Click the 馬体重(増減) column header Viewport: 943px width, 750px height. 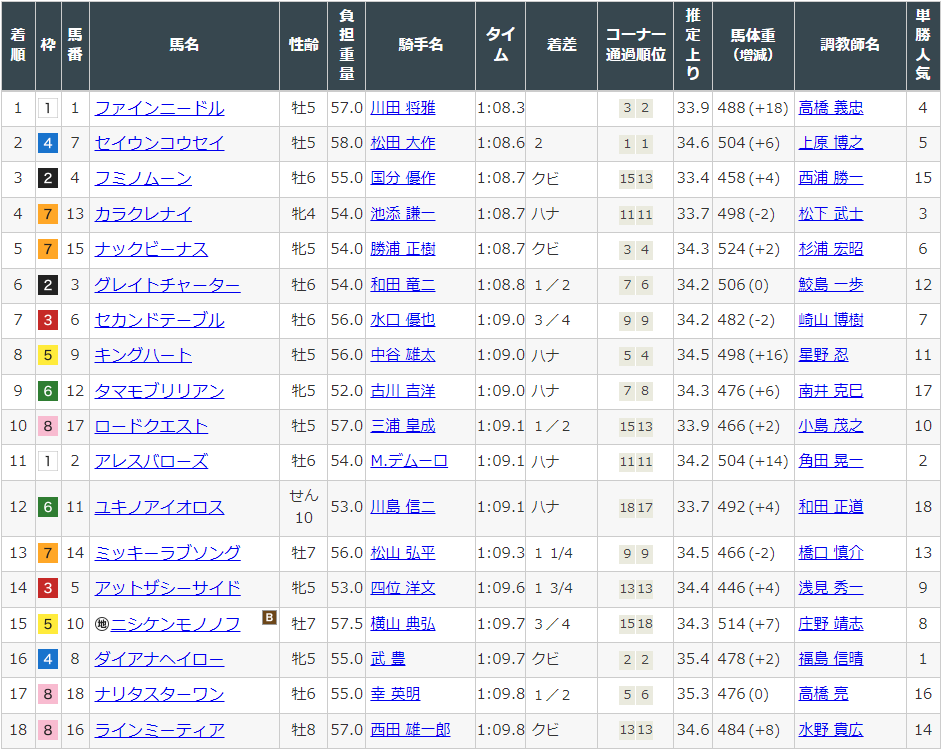[x=754, y=45]
